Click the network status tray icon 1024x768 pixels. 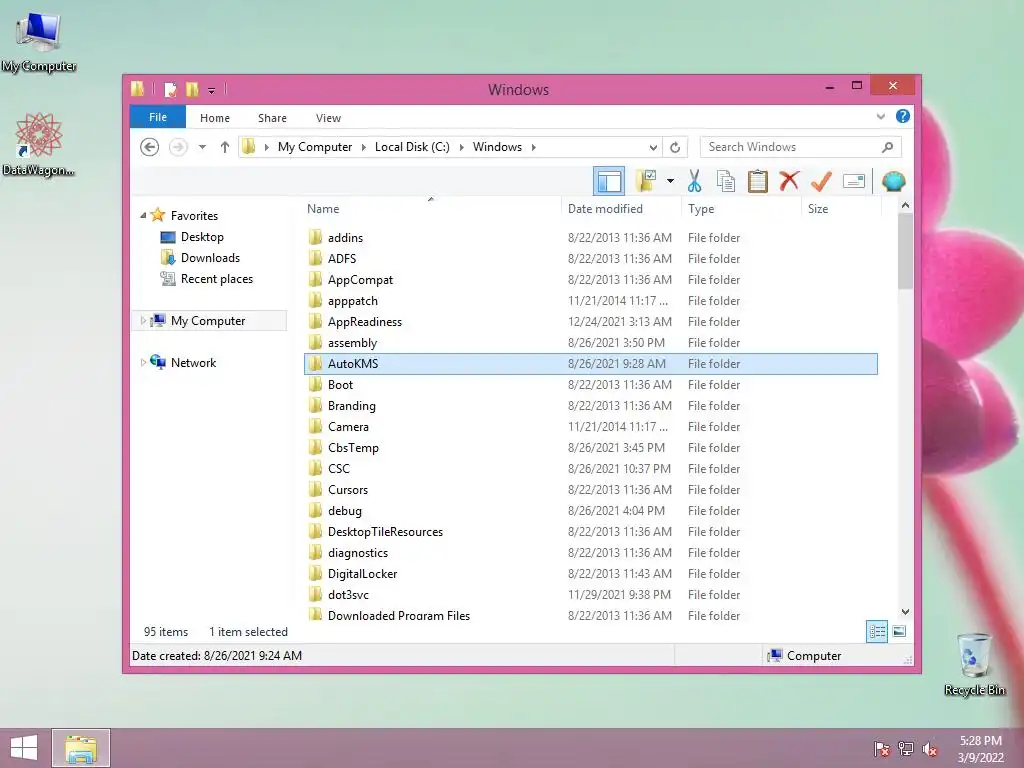pos(906,748)
